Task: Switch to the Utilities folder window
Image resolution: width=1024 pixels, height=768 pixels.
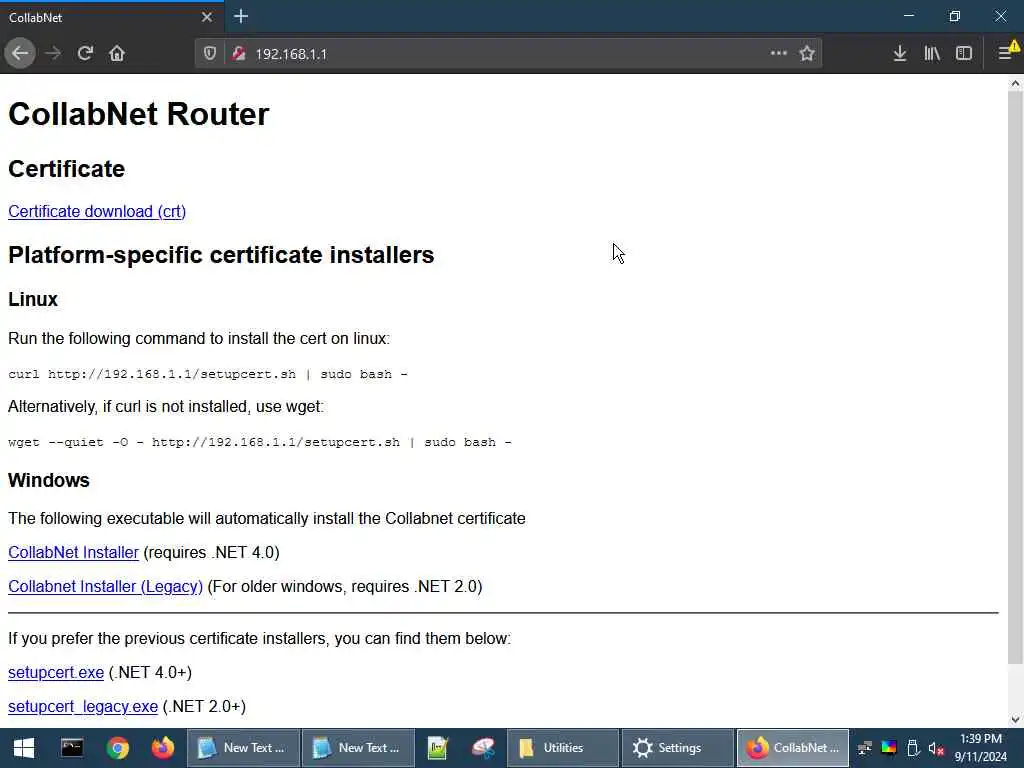Action: (562, 748)
